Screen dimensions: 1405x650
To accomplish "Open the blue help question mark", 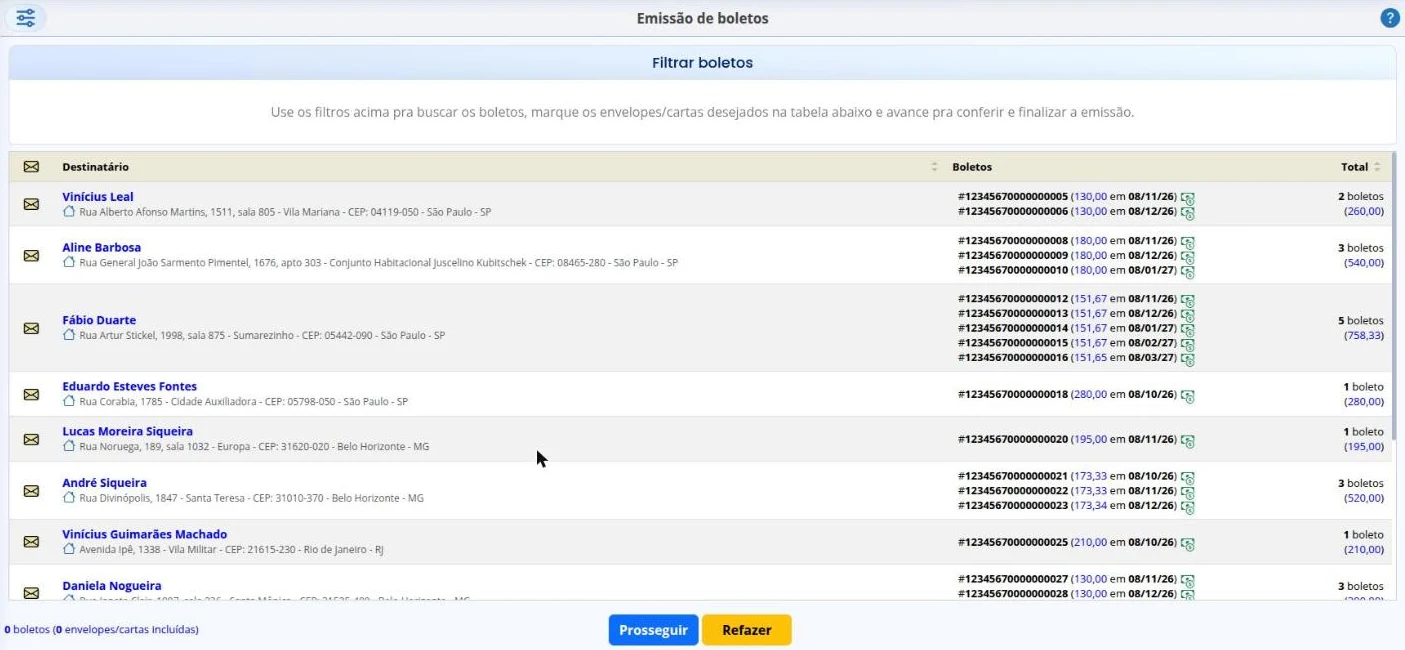I will (x=1389, y=18).
